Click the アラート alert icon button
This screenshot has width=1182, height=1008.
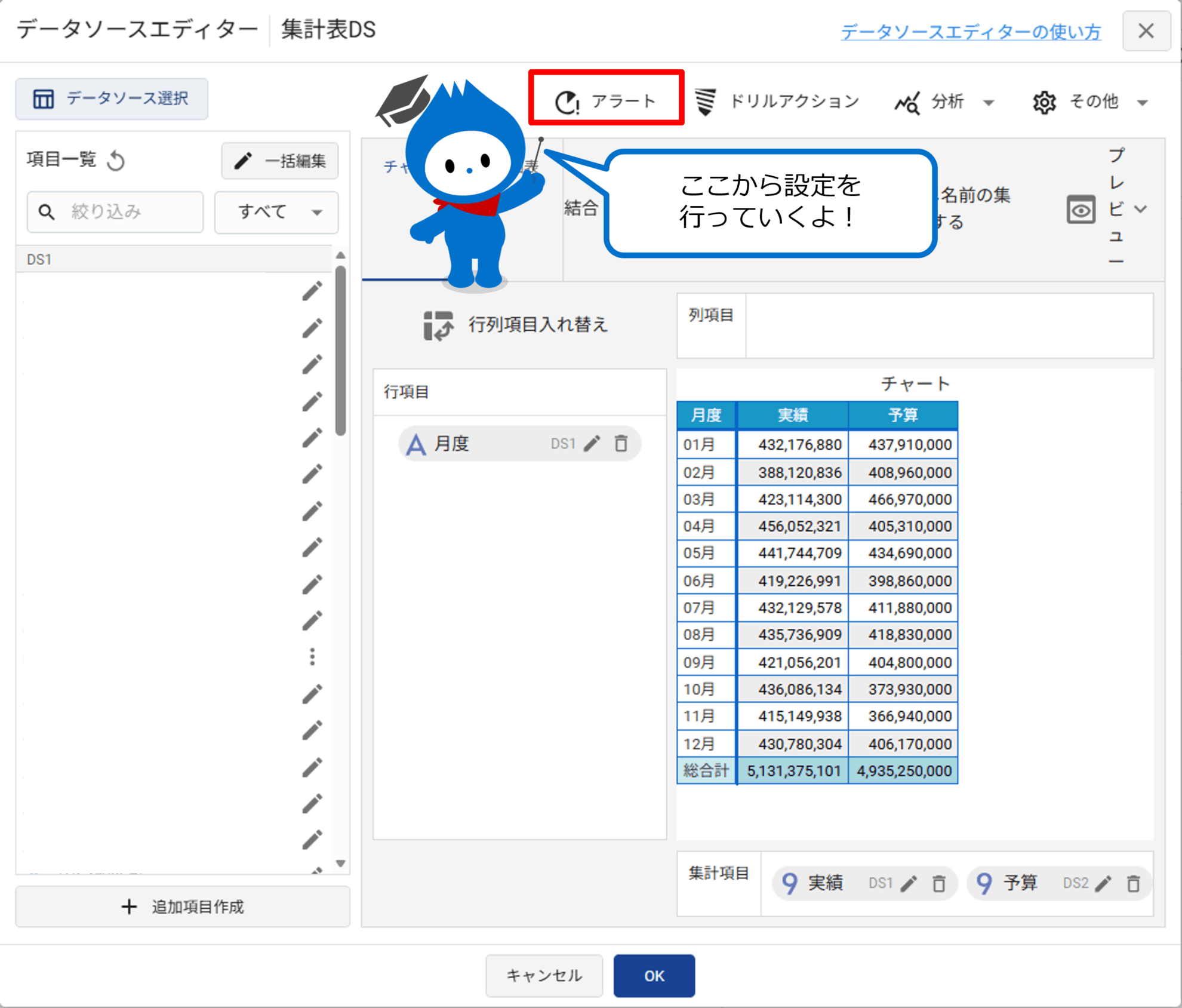point(567,102)
